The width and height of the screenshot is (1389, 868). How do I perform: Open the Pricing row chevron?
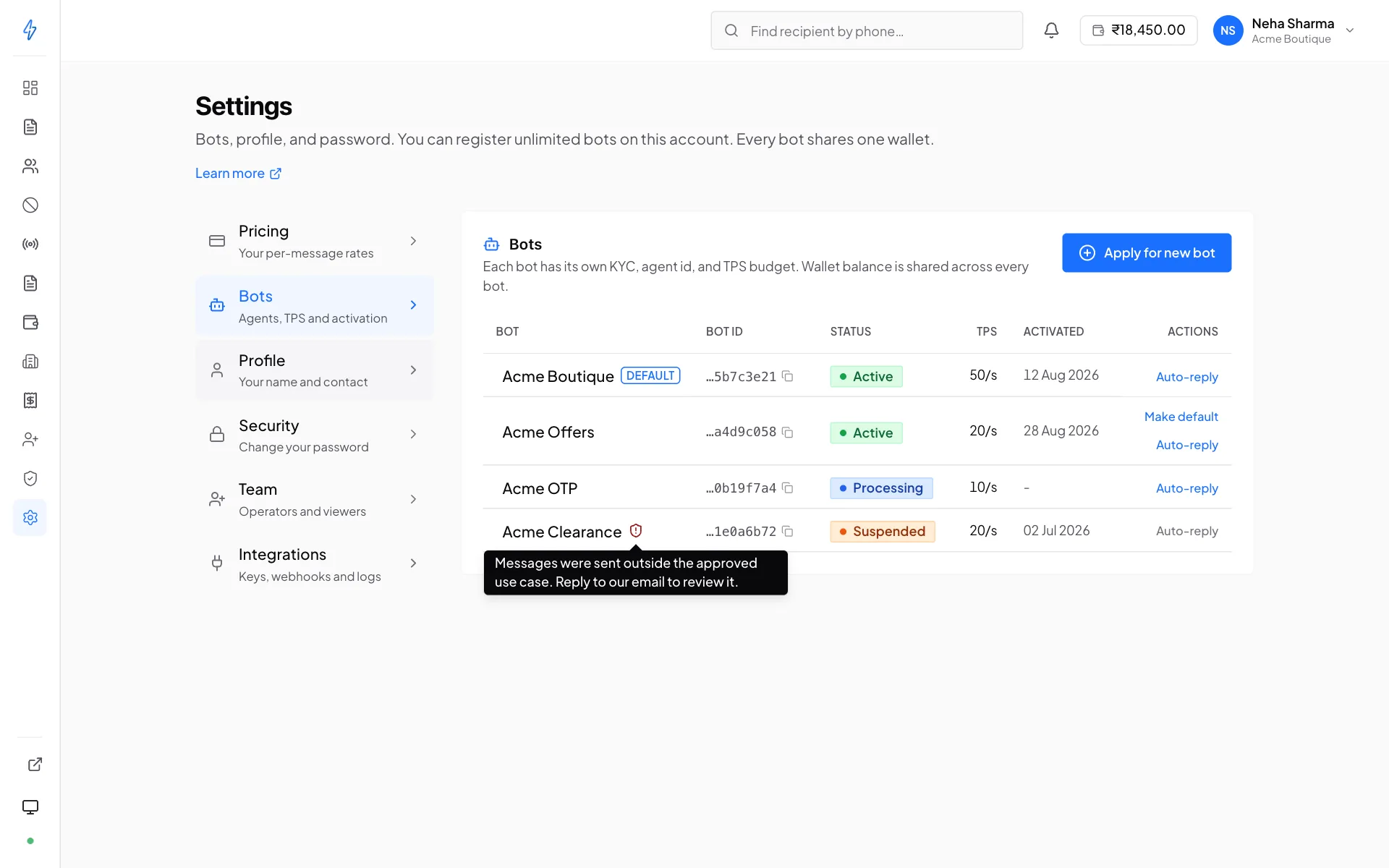(413, 241)
